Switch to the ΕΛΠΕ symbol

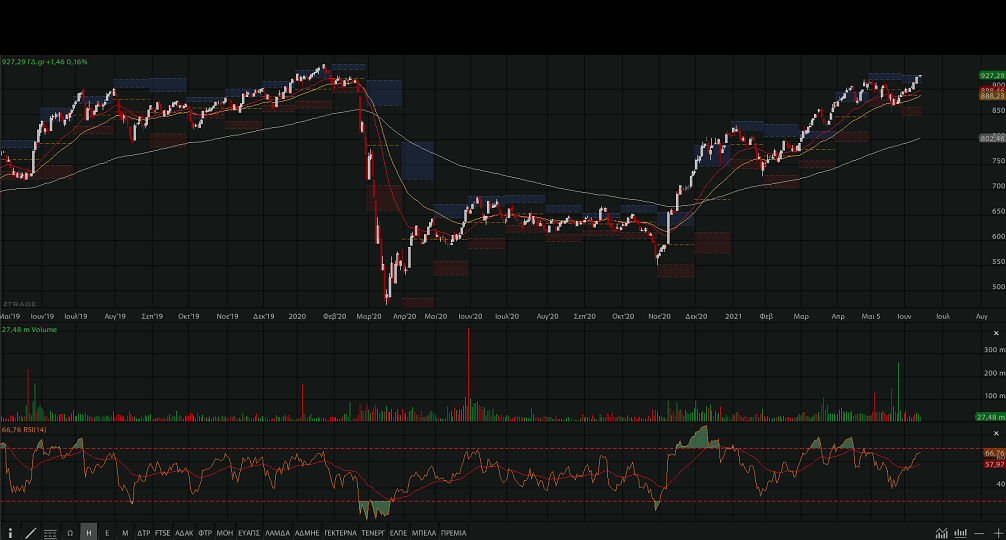coord(398,533)
